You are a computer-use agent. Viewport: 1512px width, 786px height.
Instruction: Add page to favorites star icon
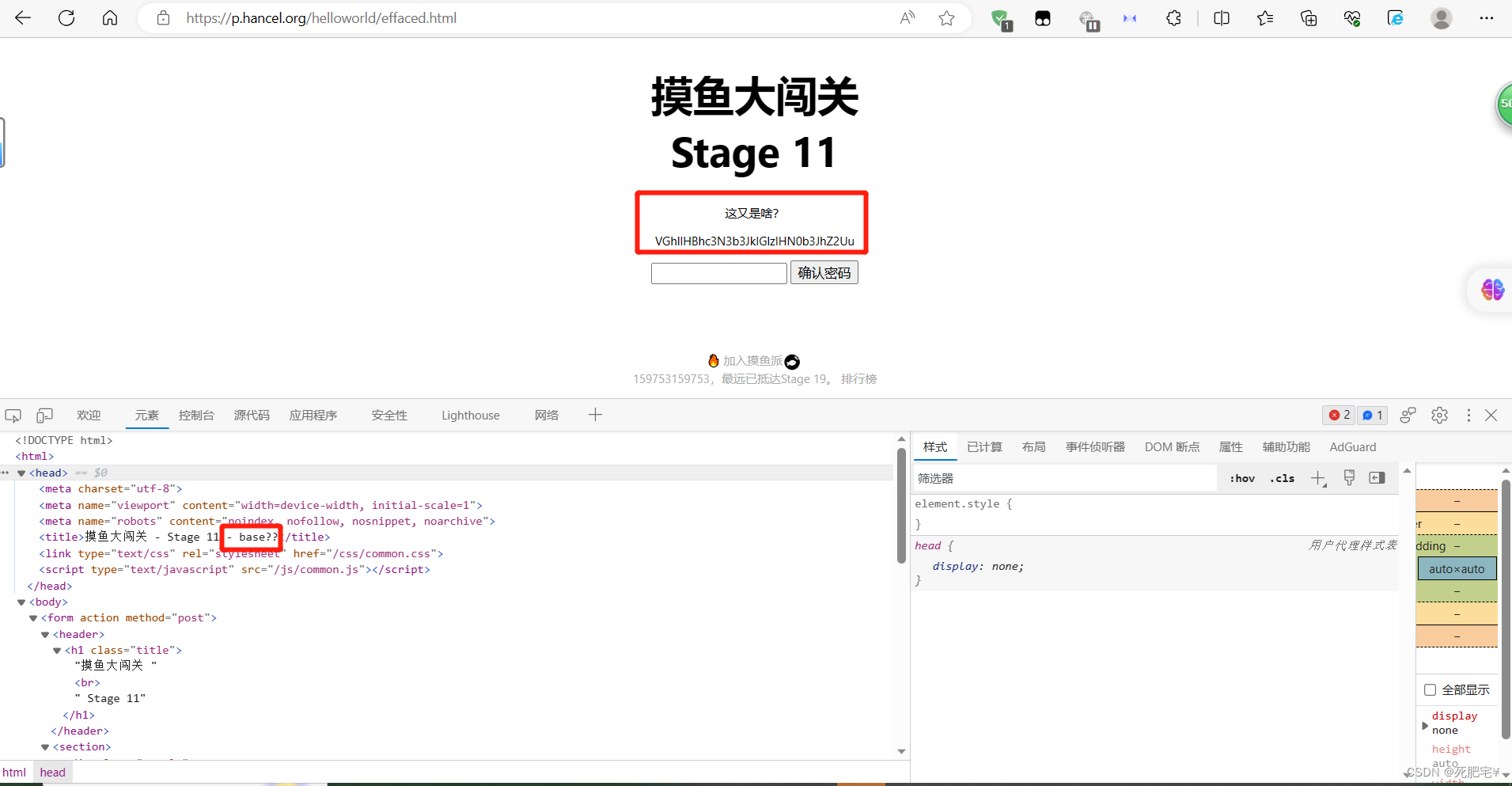946,17
